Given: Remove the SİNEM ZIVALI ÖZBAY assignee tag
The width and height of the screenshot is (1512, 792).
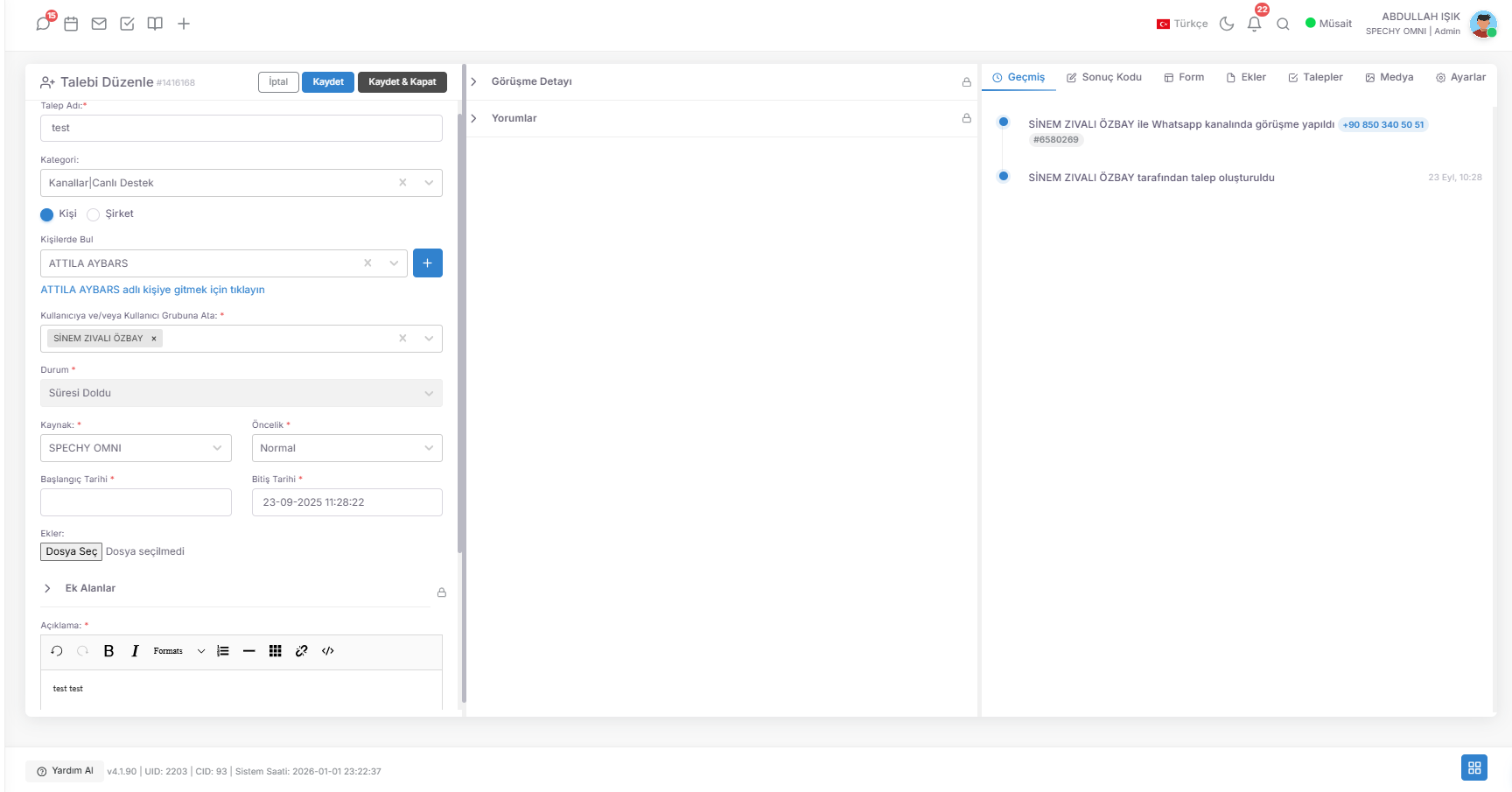Looking at the screenshot, I should point(154,339).
